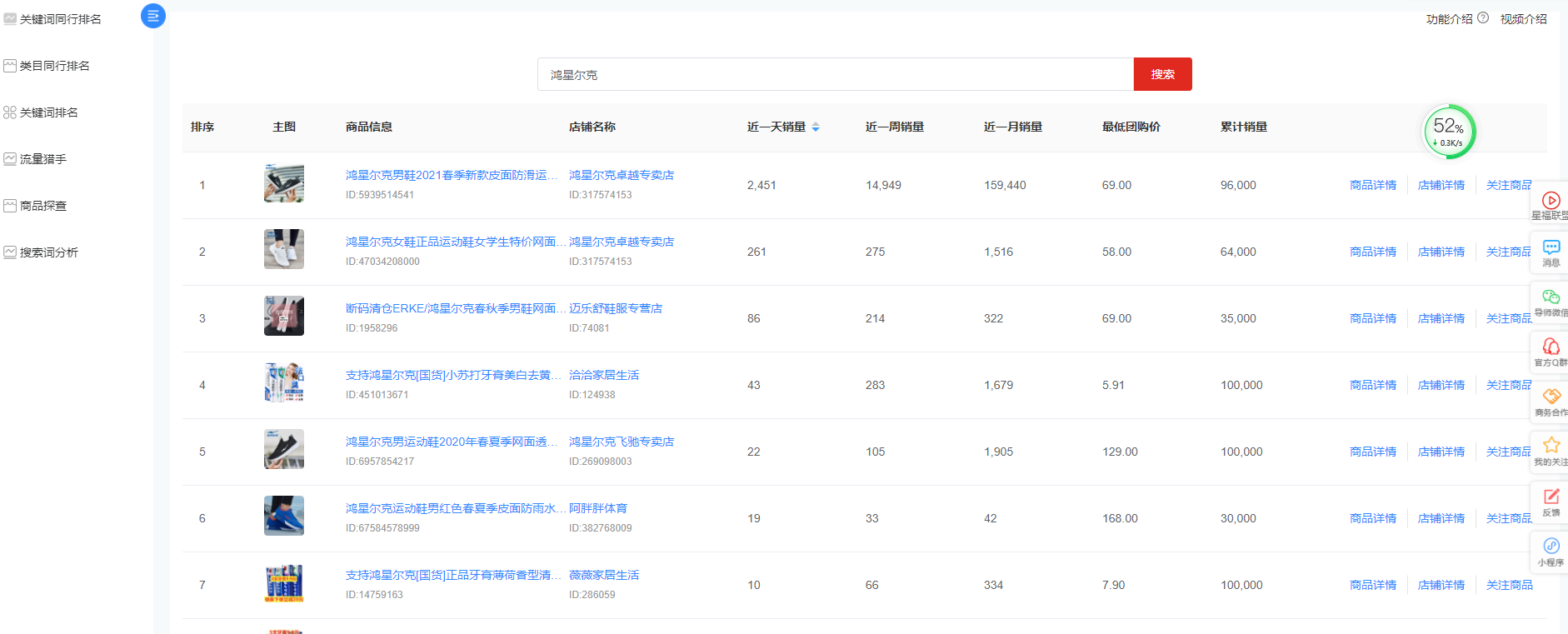Open 关键词排名 sidebar item
1568x634 pixels.
(41, 112)
